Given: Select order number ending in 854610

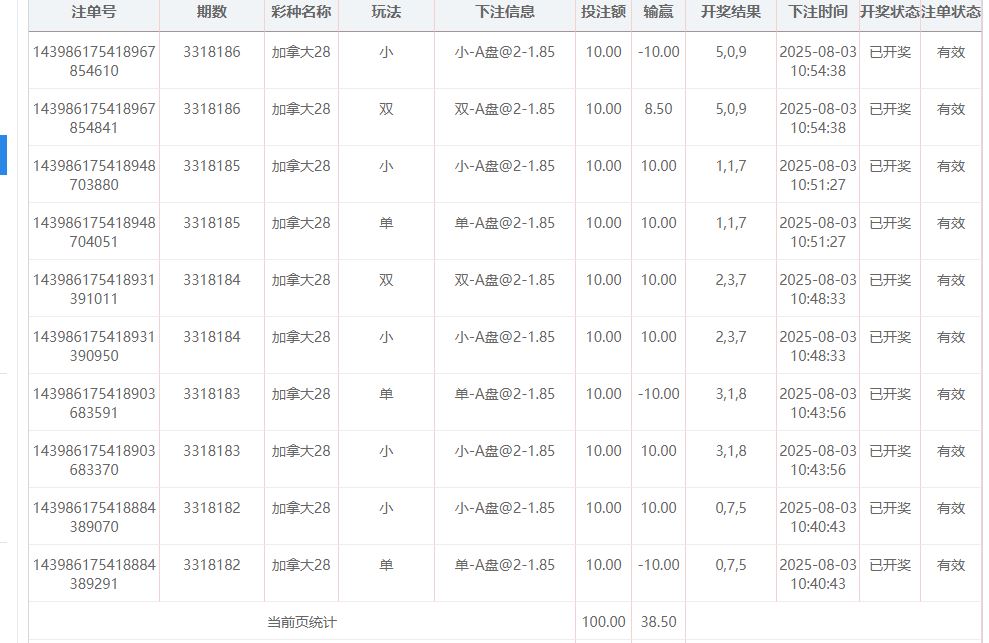Looking at the screenshot, I should (x=94, y=61).
